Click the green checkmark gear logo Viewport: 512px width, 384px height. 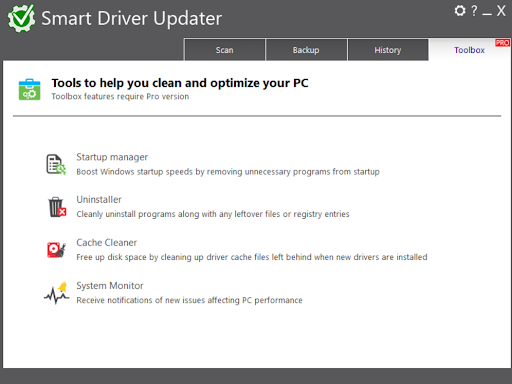(x=21, y=18)
